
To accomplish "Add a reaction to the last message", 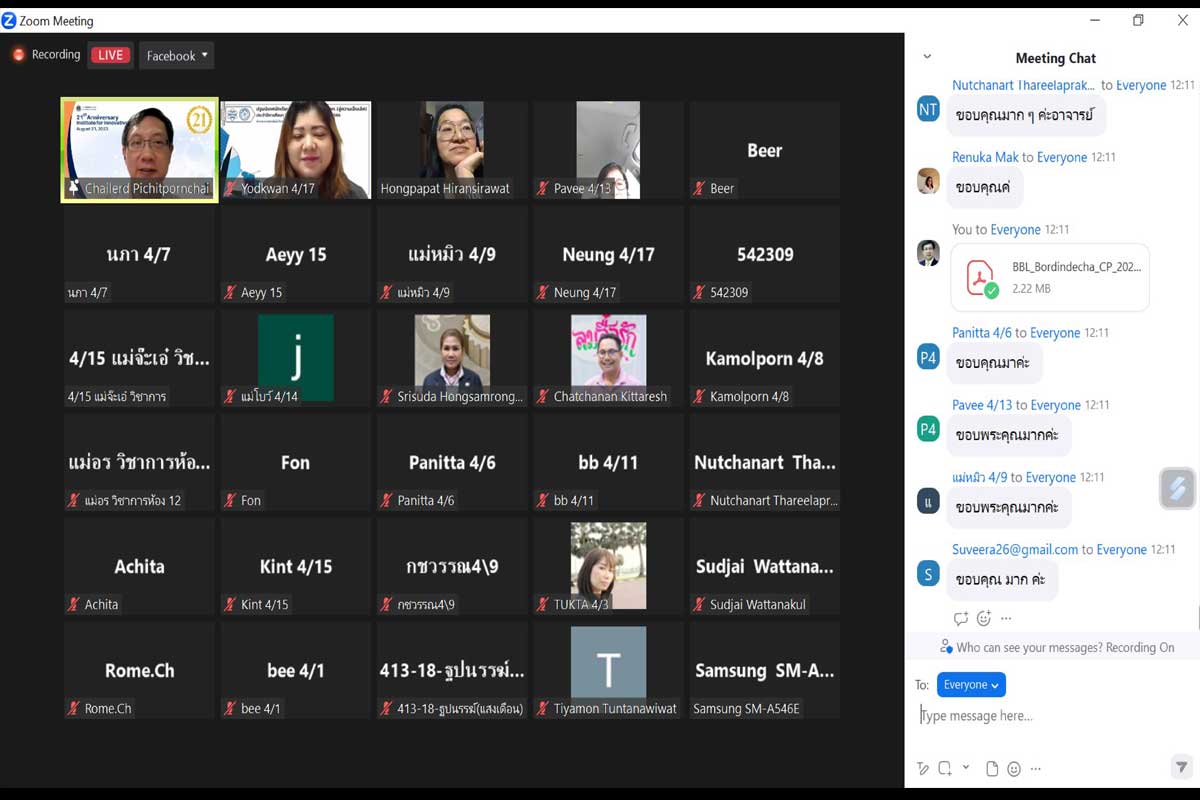I will tap(984, 619).
